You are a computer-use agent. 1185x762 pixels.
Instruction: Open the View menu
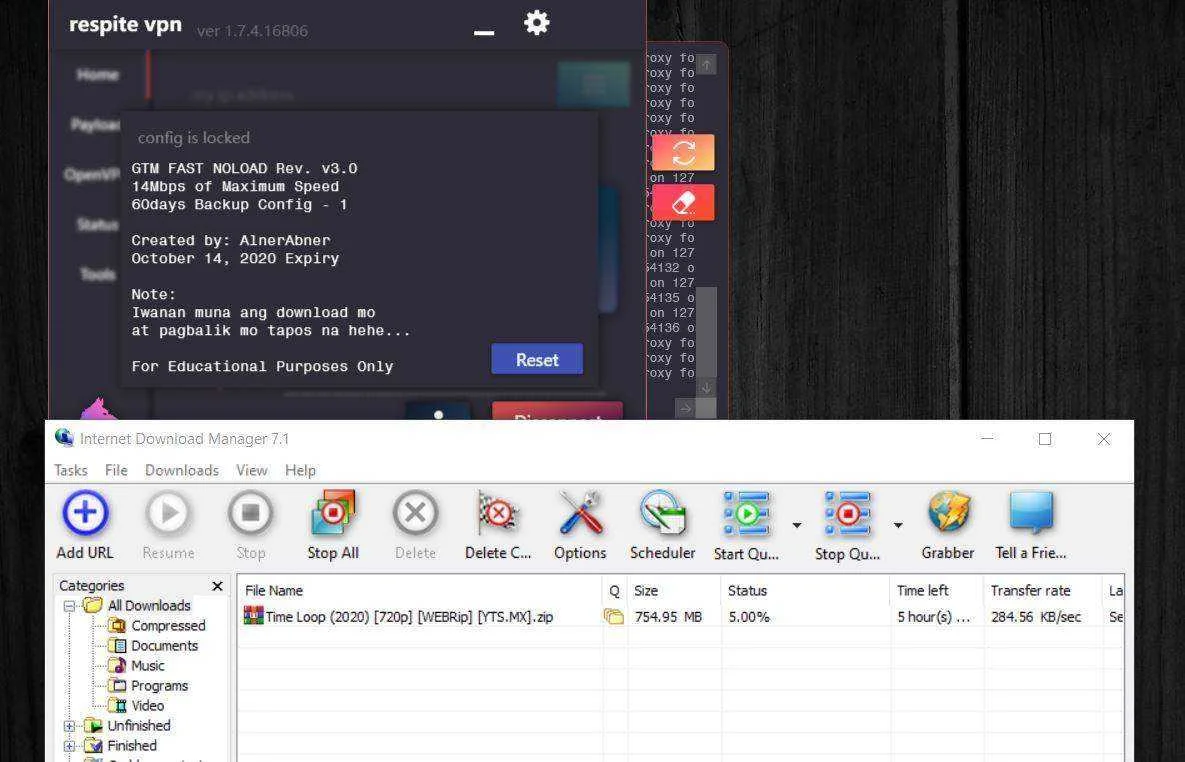click(x=252, y=470)
